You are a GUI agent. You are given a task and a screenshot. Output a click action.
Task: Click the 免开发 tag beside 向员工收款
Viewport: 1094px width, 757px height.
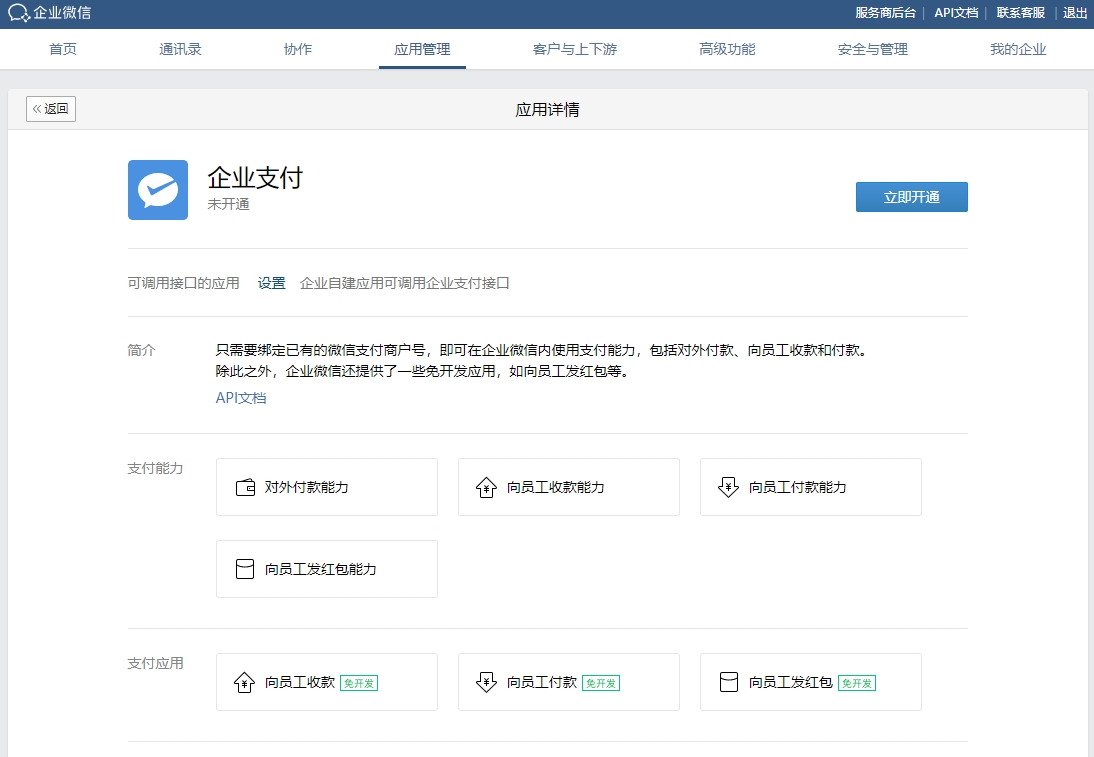tap(359, 683)
